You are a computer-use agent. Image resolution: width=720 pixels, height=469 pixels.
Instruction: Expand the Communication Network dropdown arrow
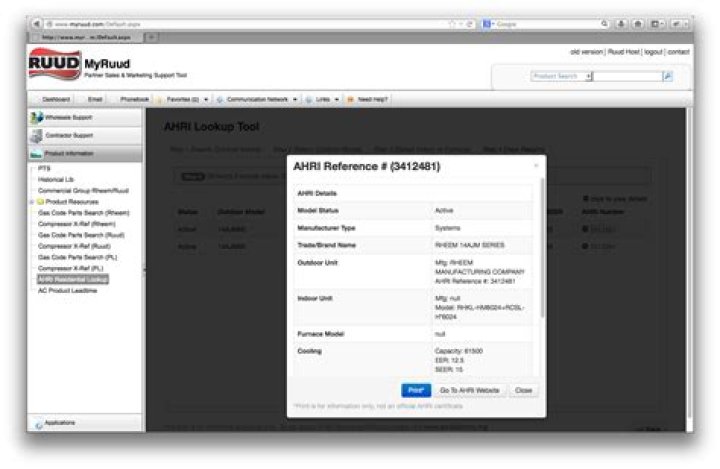tap(295, 100)
